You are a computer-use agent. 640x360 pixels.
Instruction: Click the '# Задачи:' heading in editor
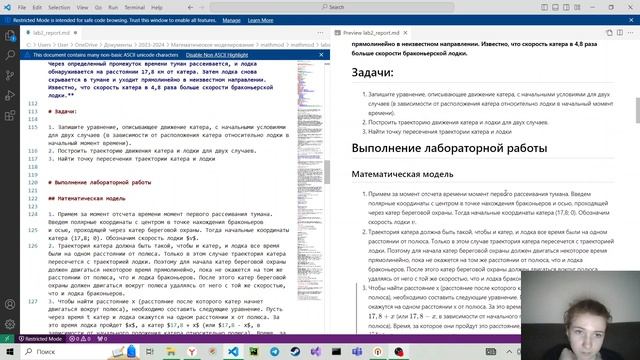pos(62,111)
